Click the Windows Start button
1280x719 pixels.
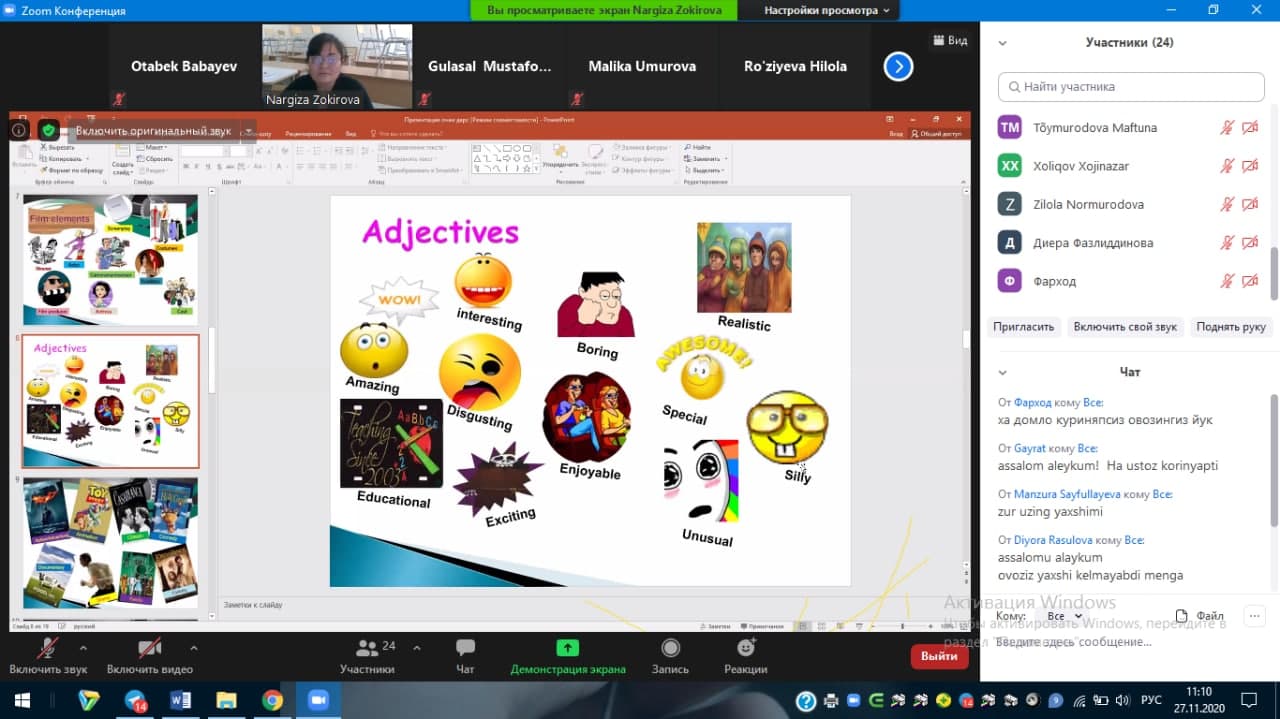pyautogui.click(x=21, y=700)
